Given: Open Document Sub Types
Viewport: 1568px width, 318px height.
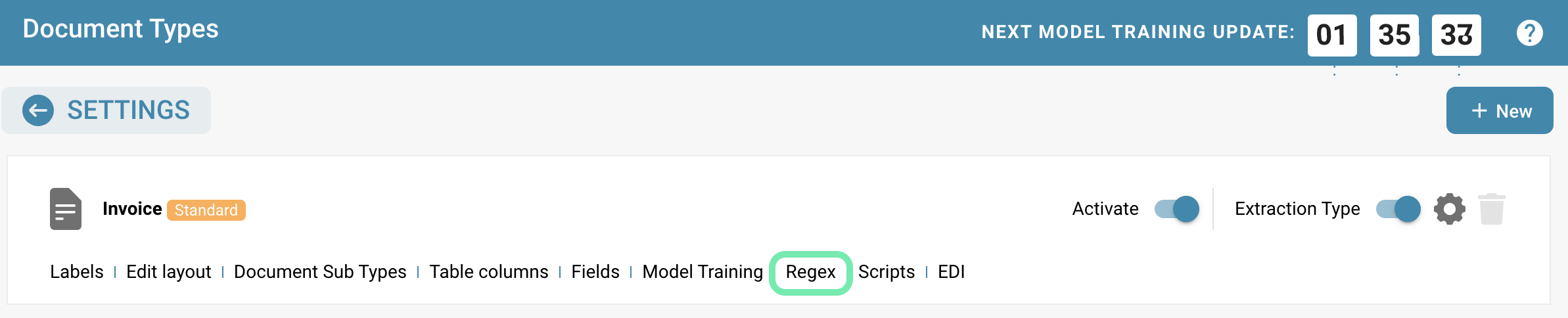Looking at the screenshot, I should (x=320, y=272).
